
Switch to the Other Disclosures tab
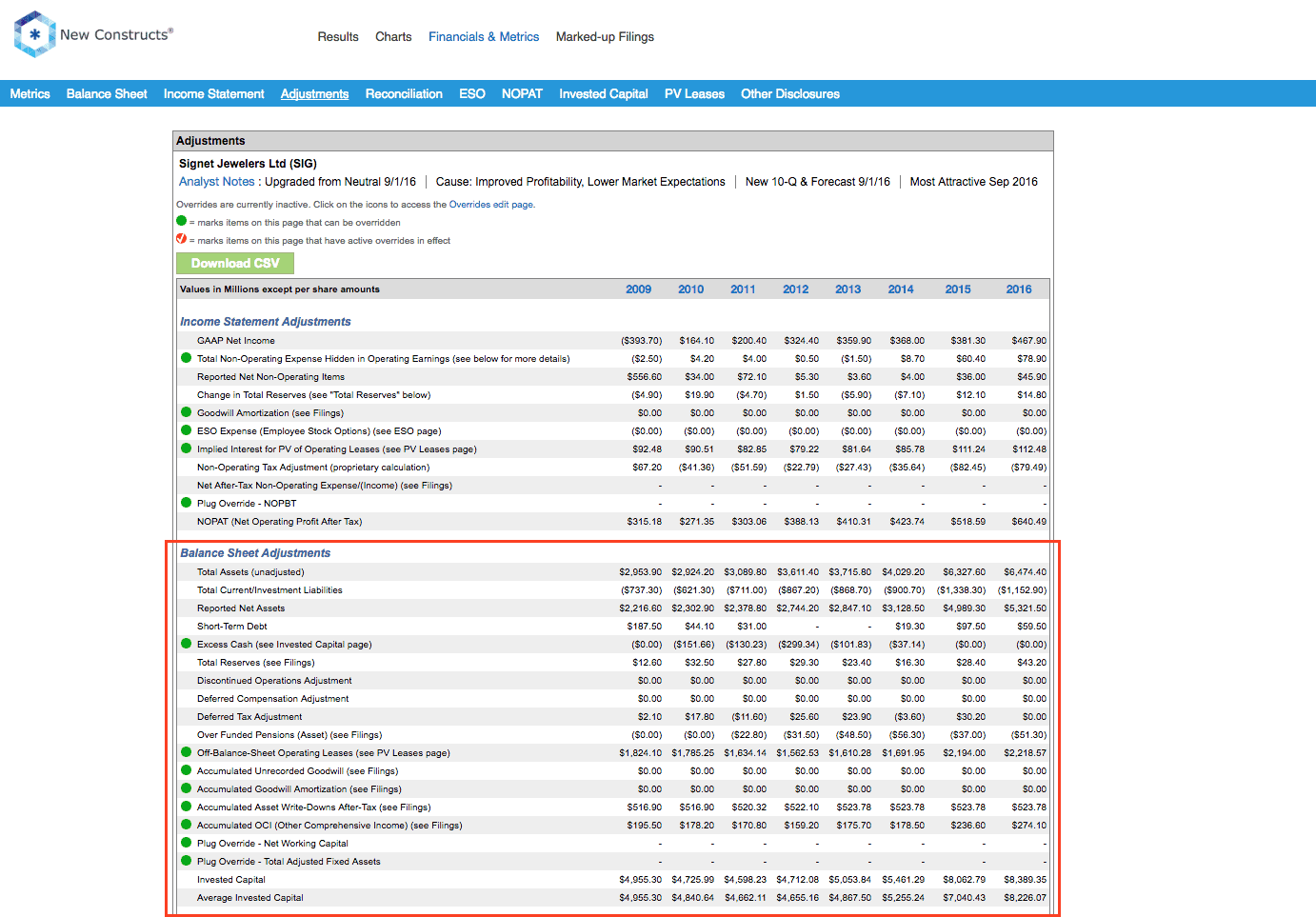tap(790, 93)
